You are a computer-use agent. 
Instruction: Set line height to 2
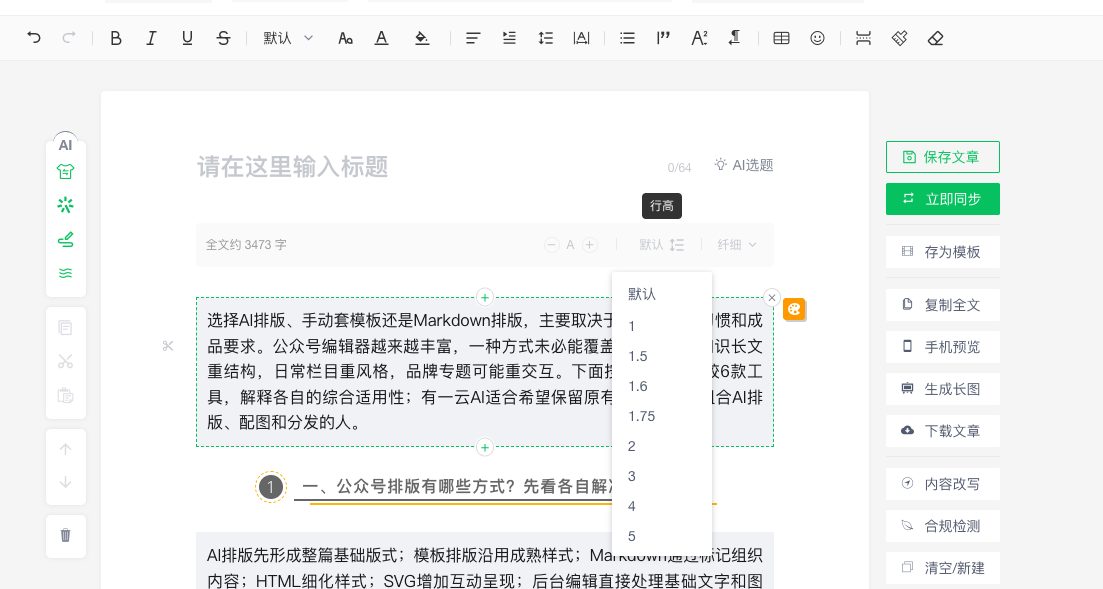662,446
